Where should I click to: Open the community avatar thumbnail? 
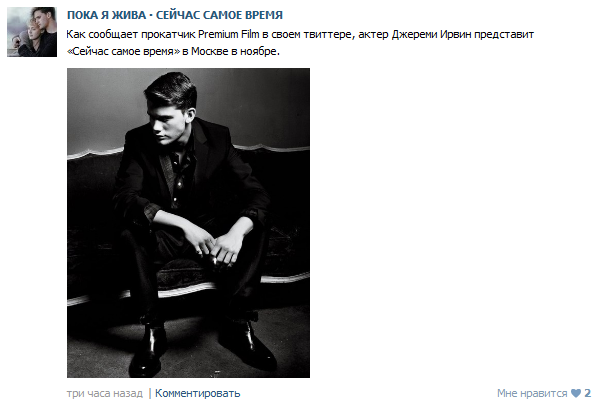32,32
